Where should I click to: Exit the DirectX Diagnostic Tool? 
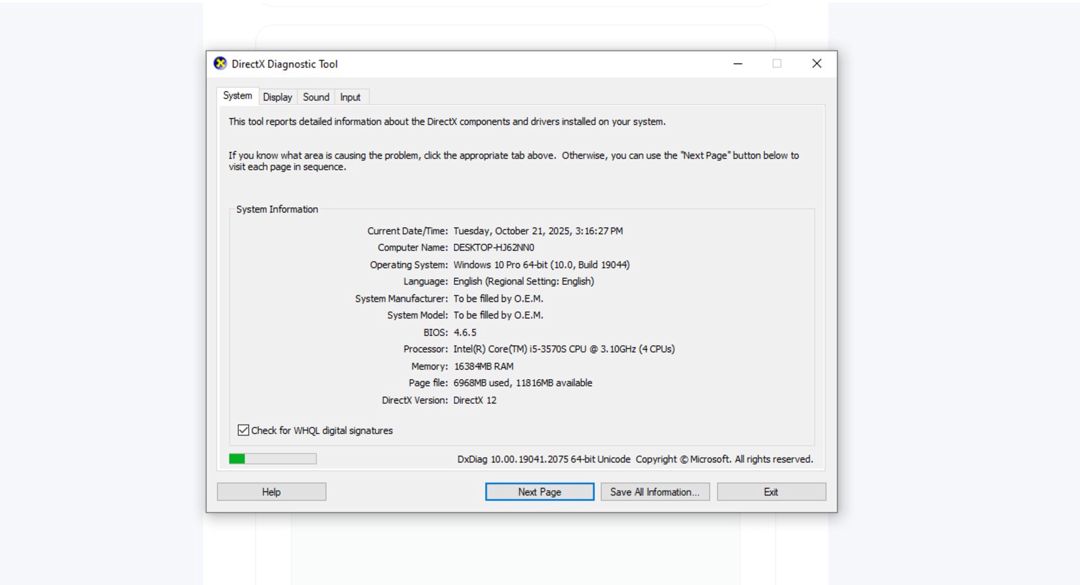[771, 492]
